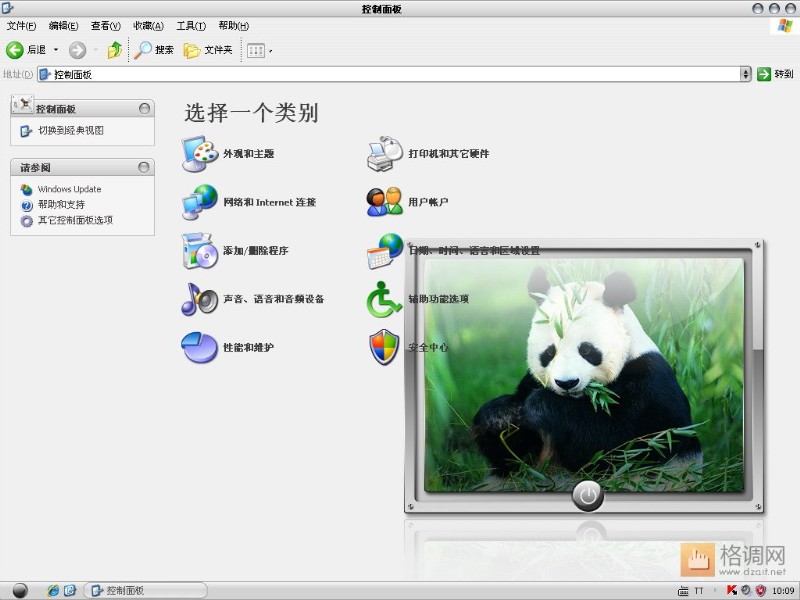
Task: Go up one folder level
Action: click(114, 50)
